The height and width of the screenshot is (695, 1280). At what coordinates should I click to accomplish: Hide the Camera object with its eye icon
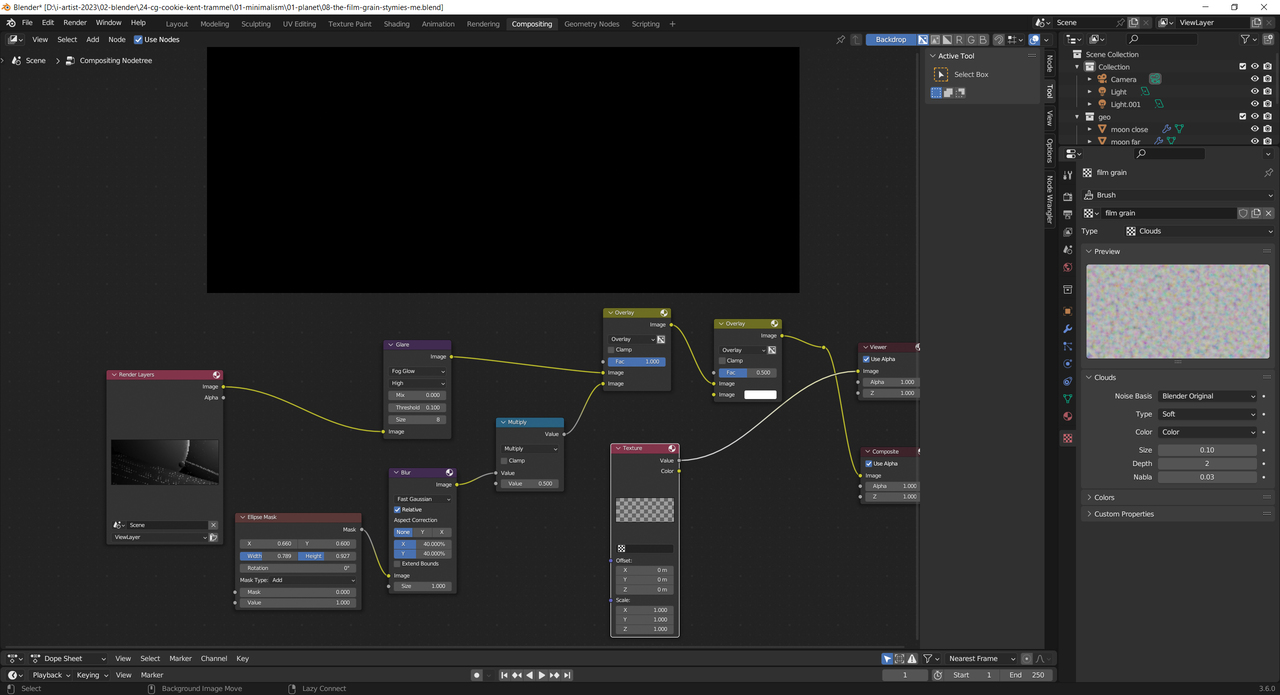coord(1255,79)
